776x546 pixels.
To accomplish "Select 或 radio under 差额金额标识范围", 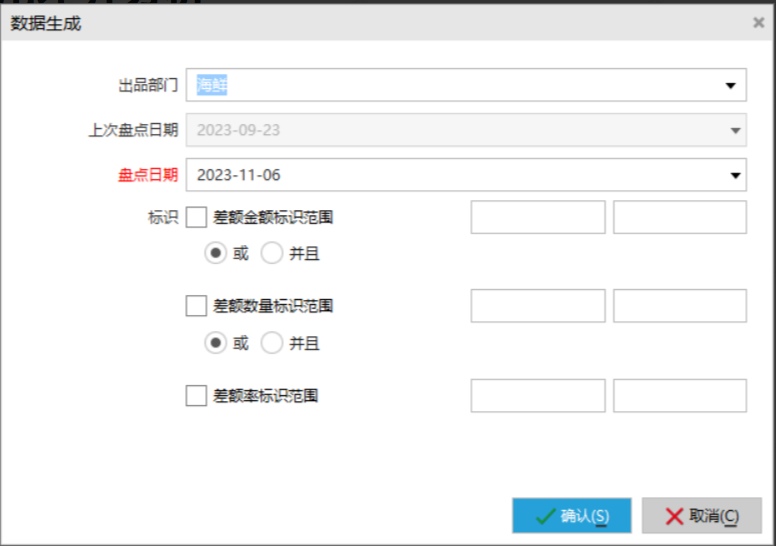I will (216, 254).
